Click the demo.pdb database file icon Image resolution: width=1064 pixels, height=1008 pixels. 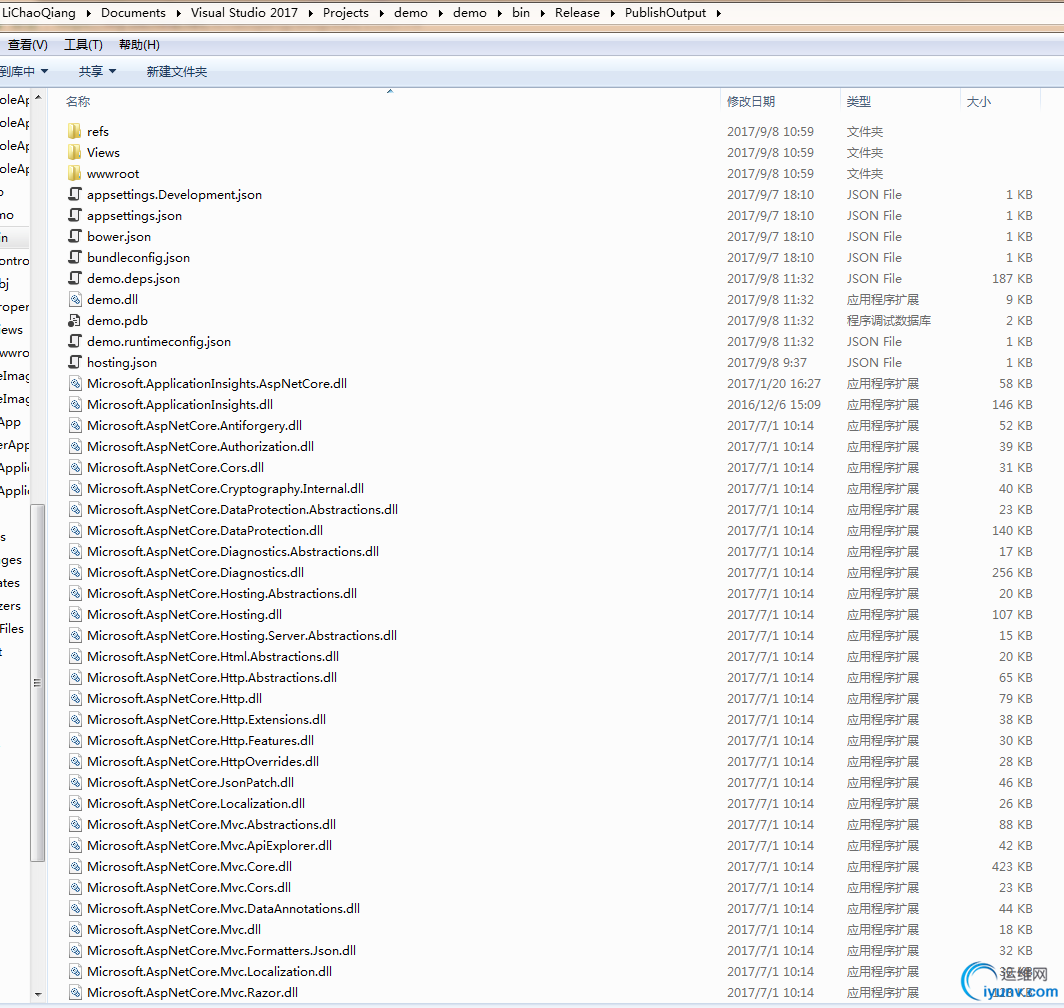[75, 320]
